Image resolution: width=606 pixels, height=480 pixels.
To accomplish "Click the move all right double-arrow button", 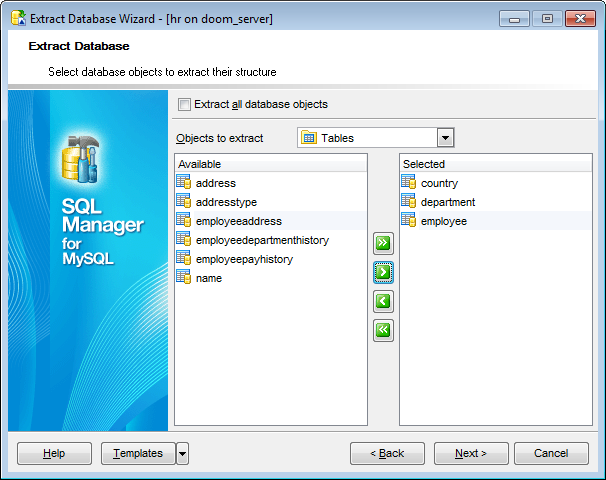I will (x=383, y=243).
